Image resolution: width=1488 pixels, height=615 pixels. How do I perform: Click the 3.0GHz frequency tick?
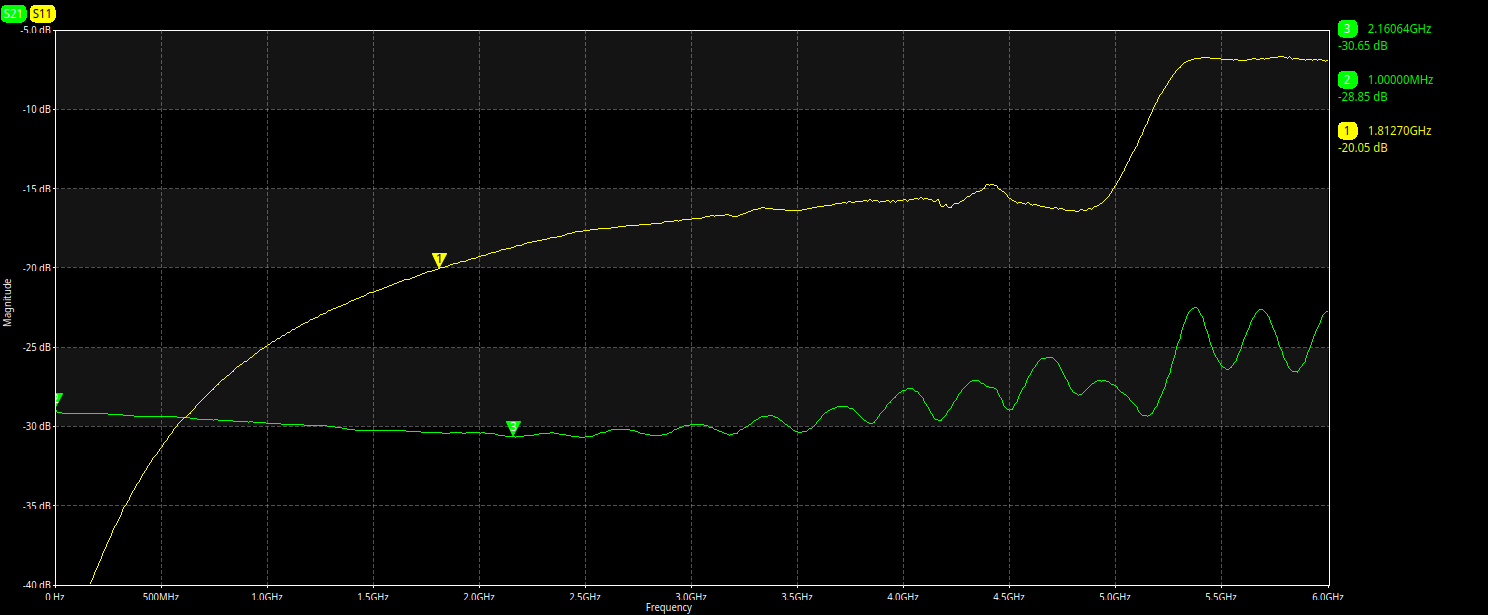[691, 596]
